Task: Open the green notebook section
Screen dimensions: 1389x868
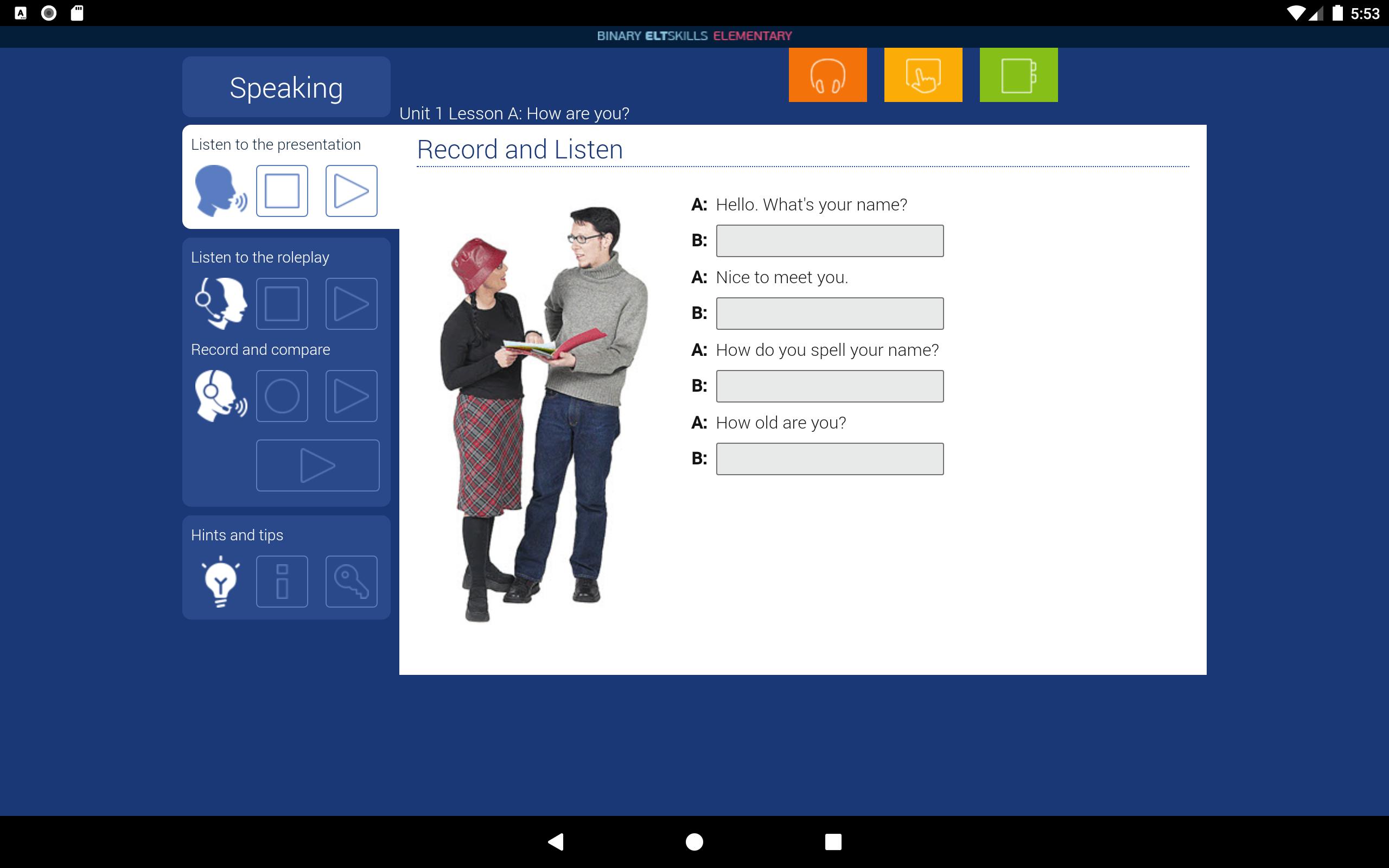Action: pyautogui.click(x=1018, y=75)
